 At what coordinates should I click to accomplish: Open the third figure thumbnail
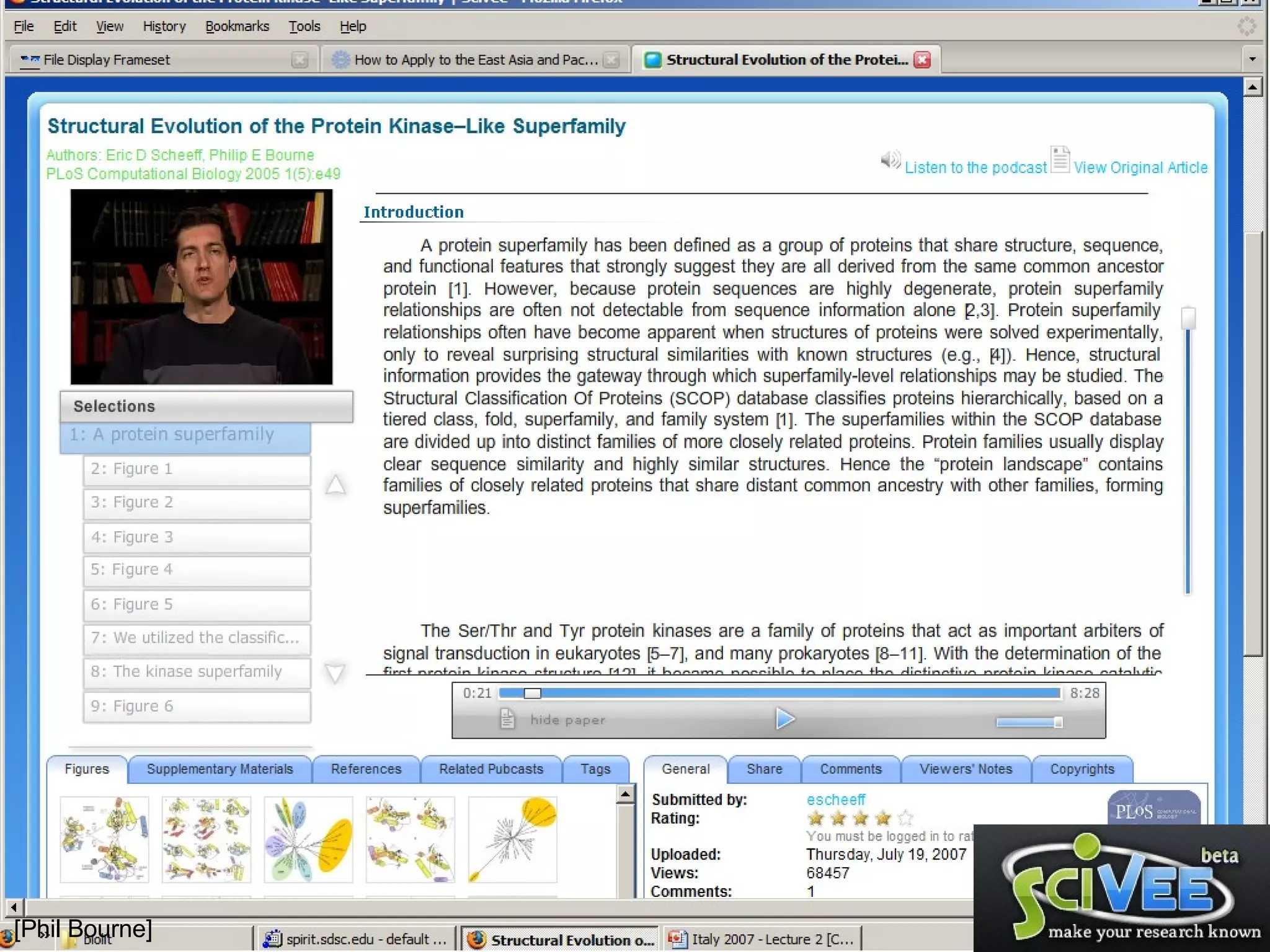(x=308, y=840)
